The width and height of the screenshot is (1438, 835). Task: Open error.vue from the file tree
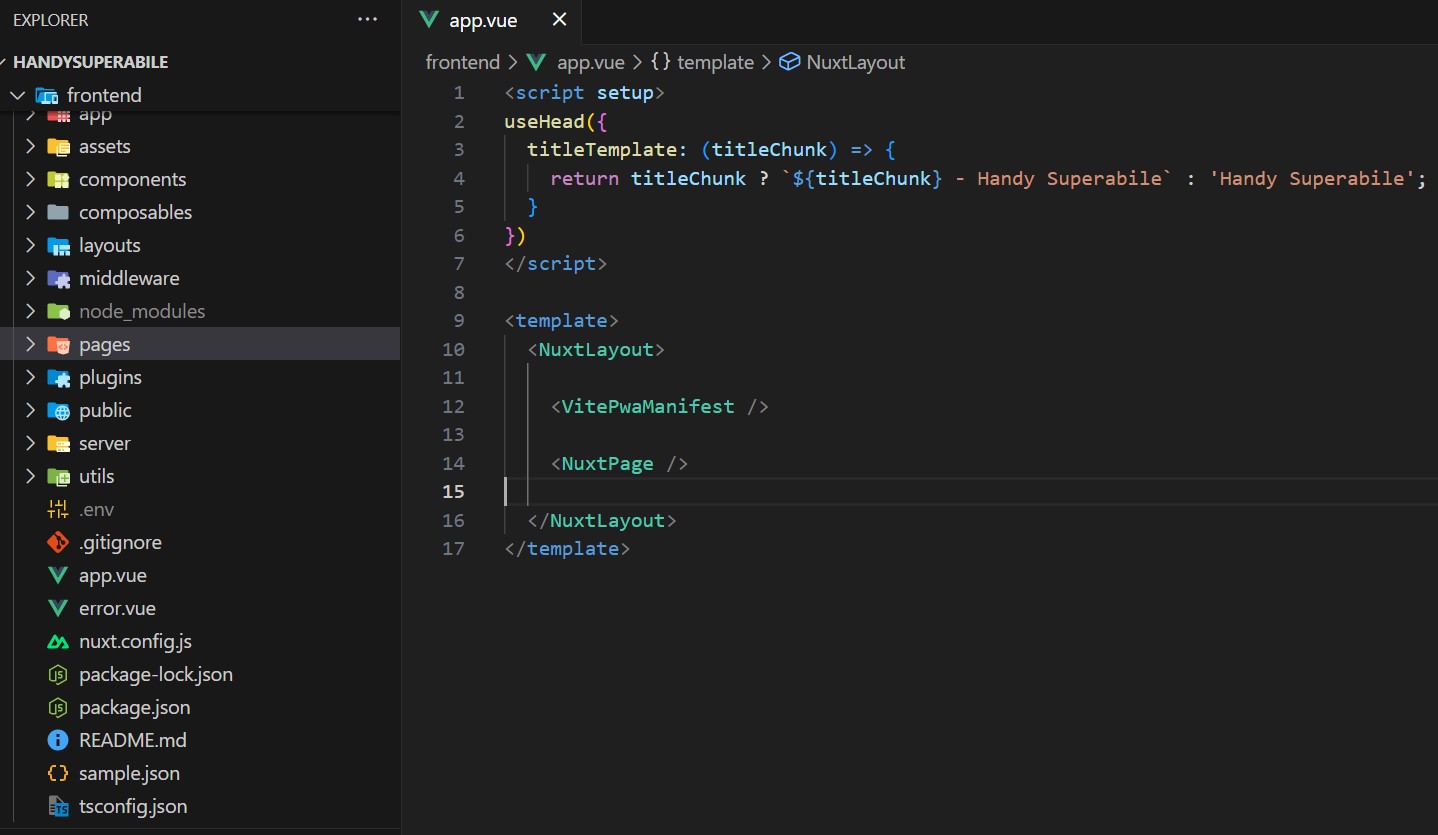tap(117, 609)
